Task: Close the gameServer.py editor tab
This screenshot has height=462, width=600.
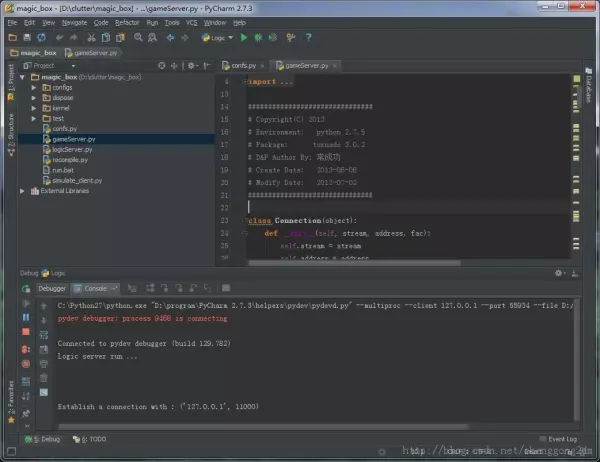Action: (x=335, y=66)
